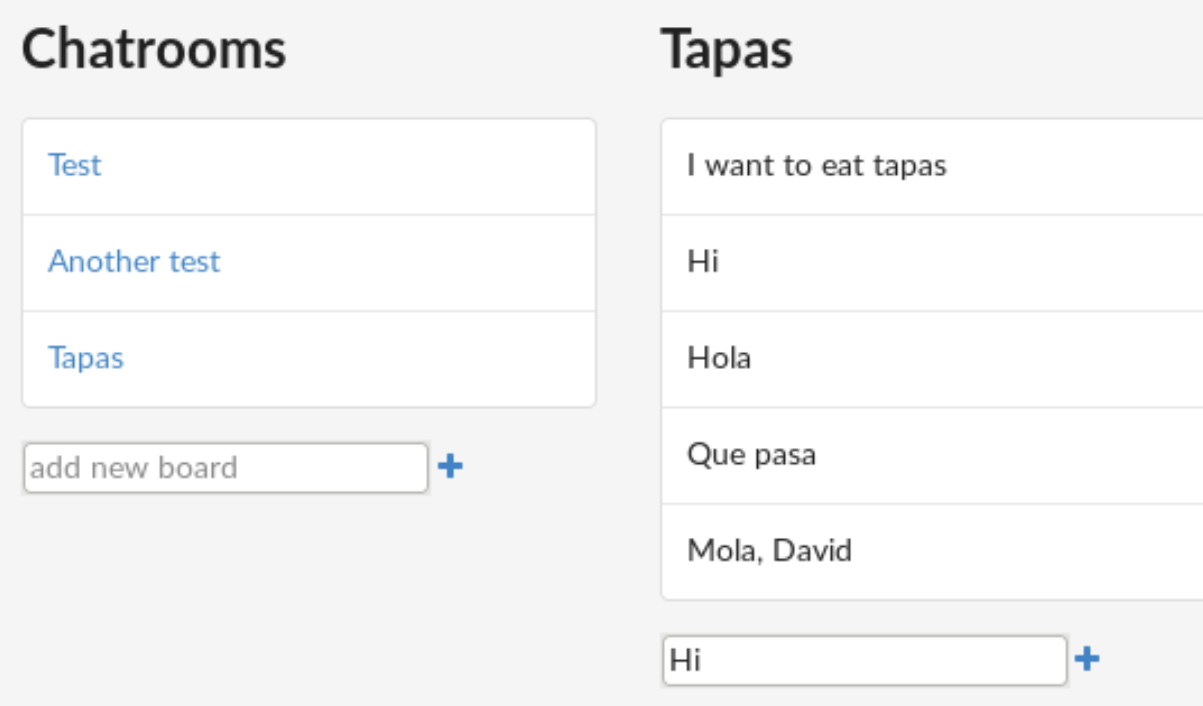The width and height of the screenshot is (1203, 706).
Task: Click the Tapas heading above the messages
Action: click(x=727, y=49)
